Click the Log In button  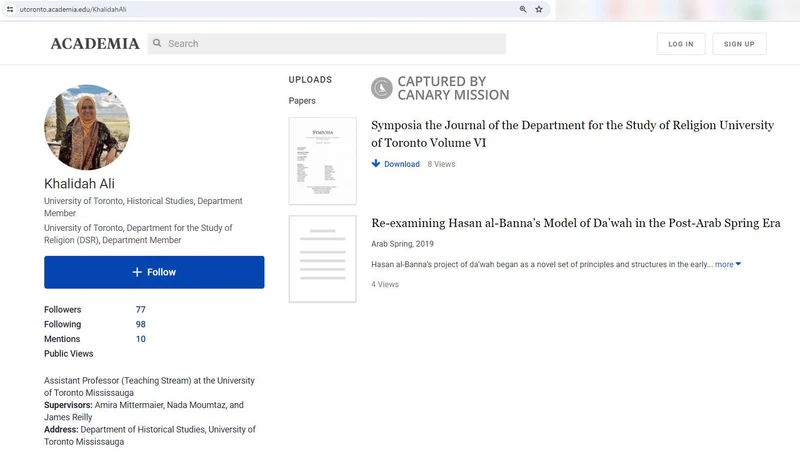681,44
